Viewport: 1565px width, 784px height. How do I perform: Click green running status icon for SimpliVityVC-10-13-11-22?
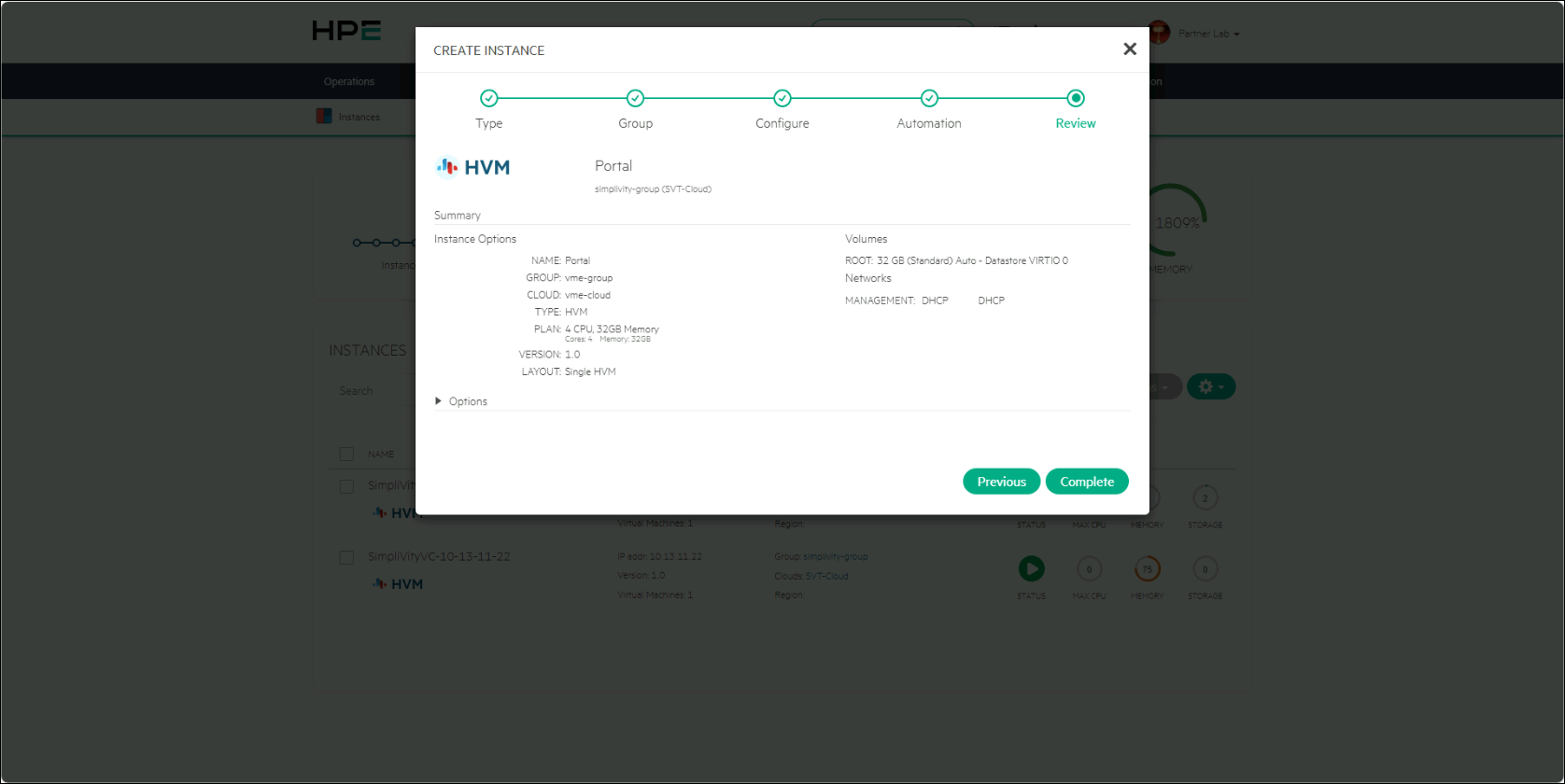(1031, 568)
